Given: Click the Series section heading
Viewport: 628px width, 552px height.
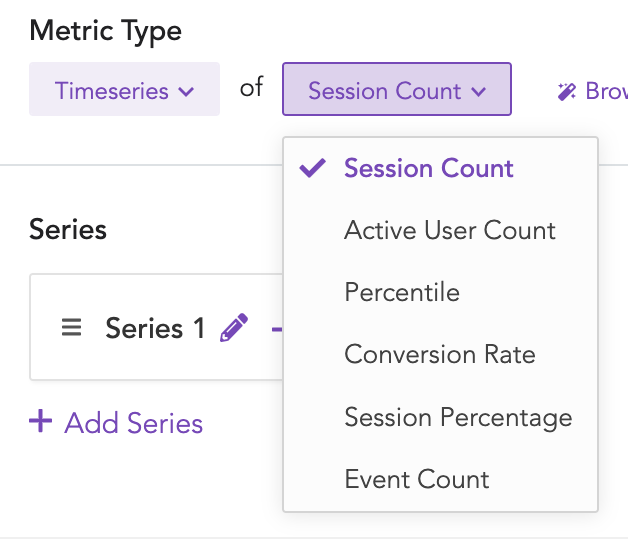Looking at the screenshot, I should [x=68, y=230].
